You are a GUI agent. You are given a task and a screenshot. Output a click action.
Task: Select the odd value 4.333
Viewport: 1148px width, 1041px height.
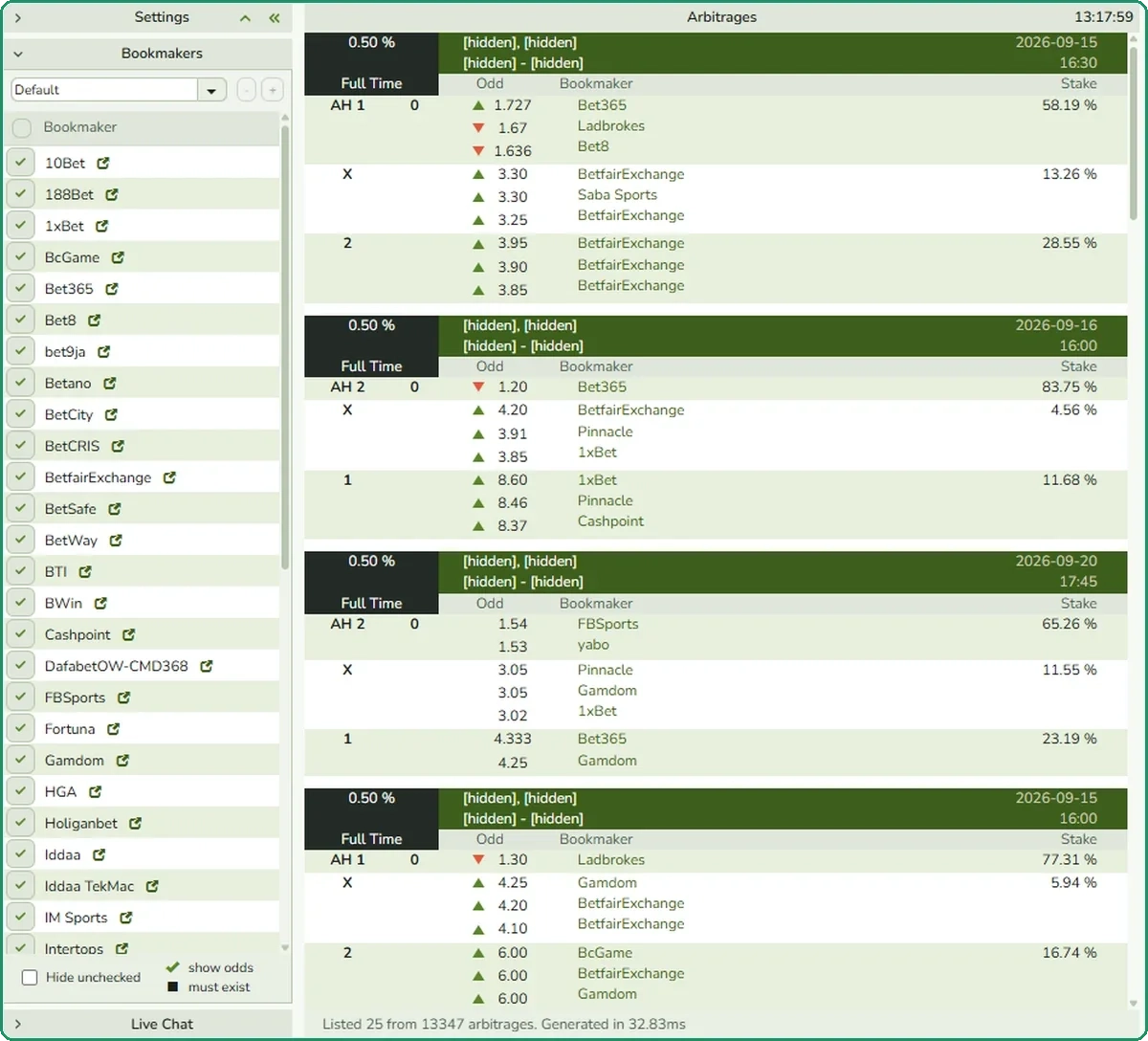click(x=512, y=739)
